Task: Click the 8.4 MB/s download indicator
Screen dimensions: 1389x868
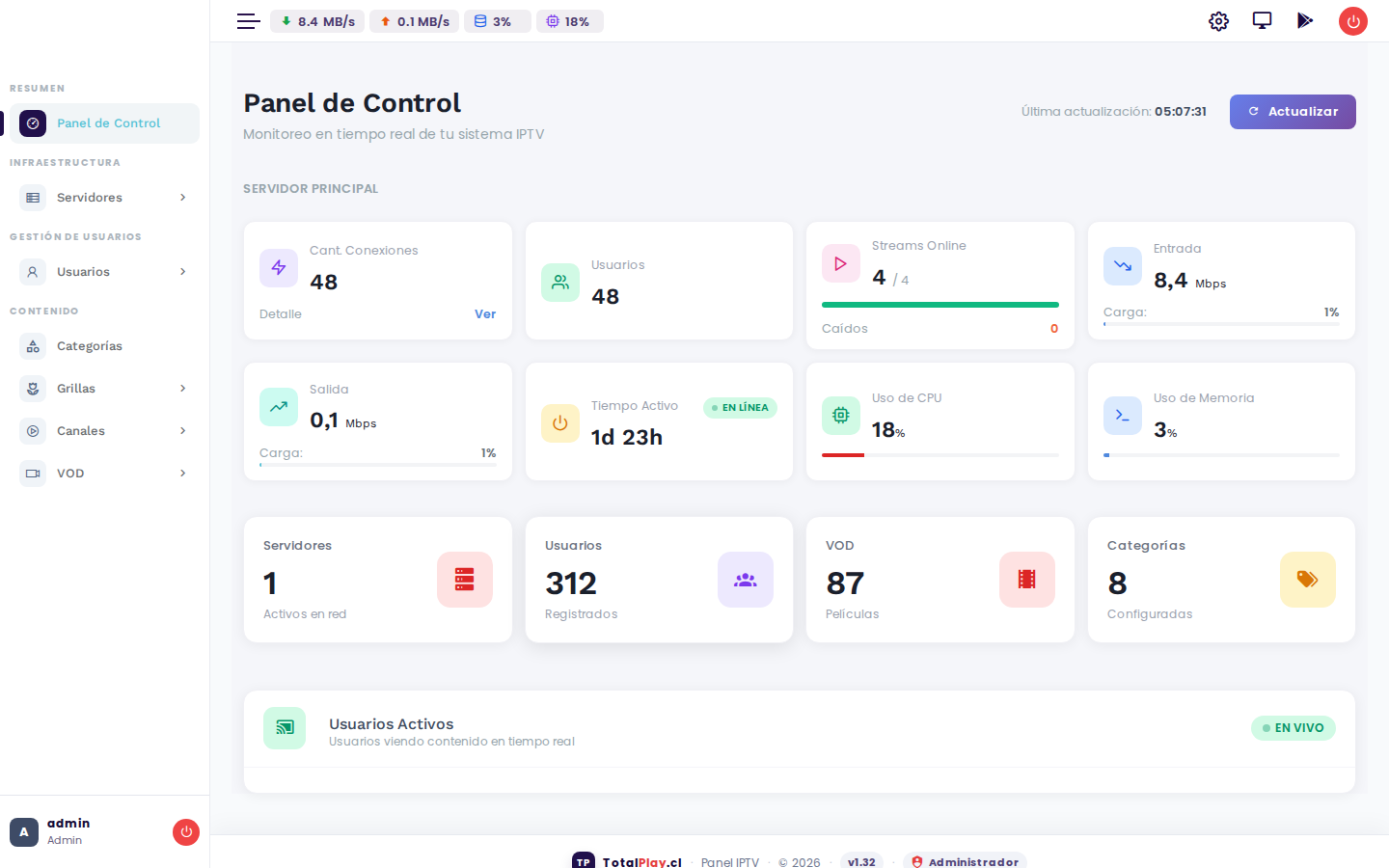Action: [x=317, y=21]
